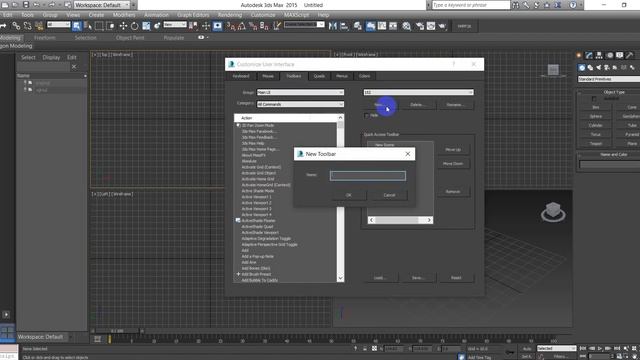Select the Shapes category icon
Viewport: 640px width, 360px height.
tap(590, 68)
